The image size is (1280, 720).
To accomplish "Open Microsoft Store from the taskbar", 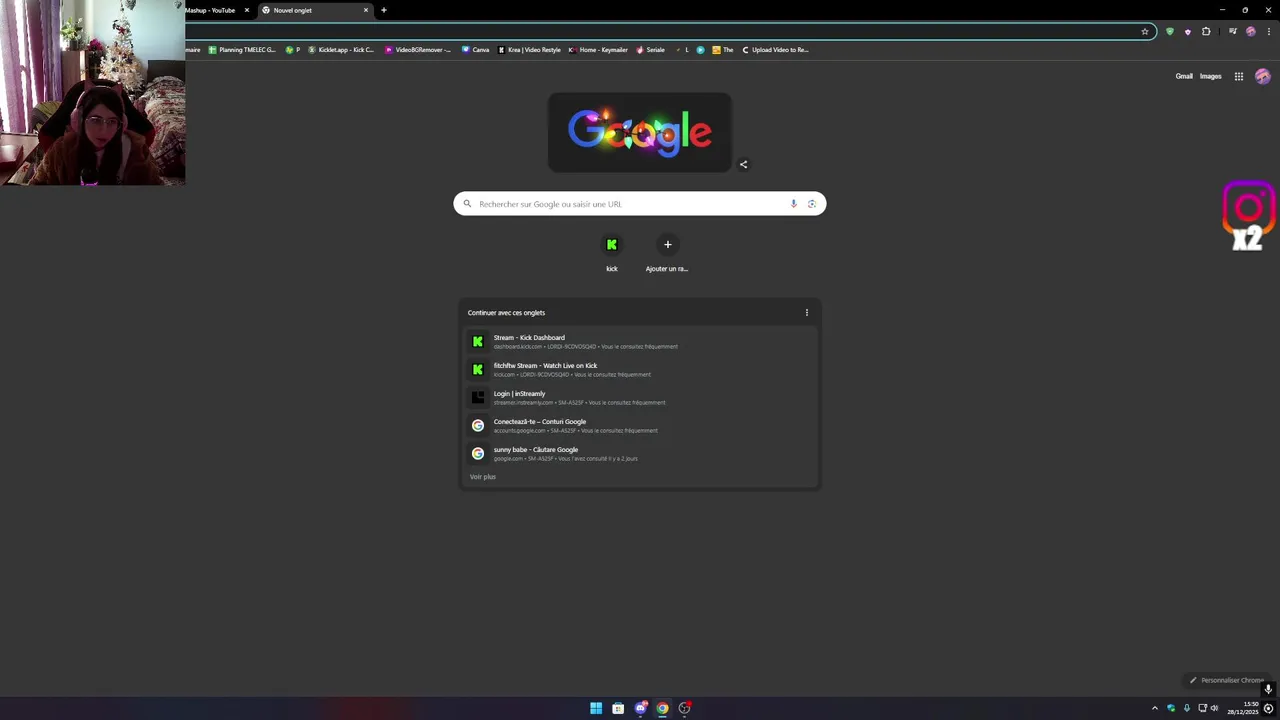I will pyautogui.click(x=618, y=708).
